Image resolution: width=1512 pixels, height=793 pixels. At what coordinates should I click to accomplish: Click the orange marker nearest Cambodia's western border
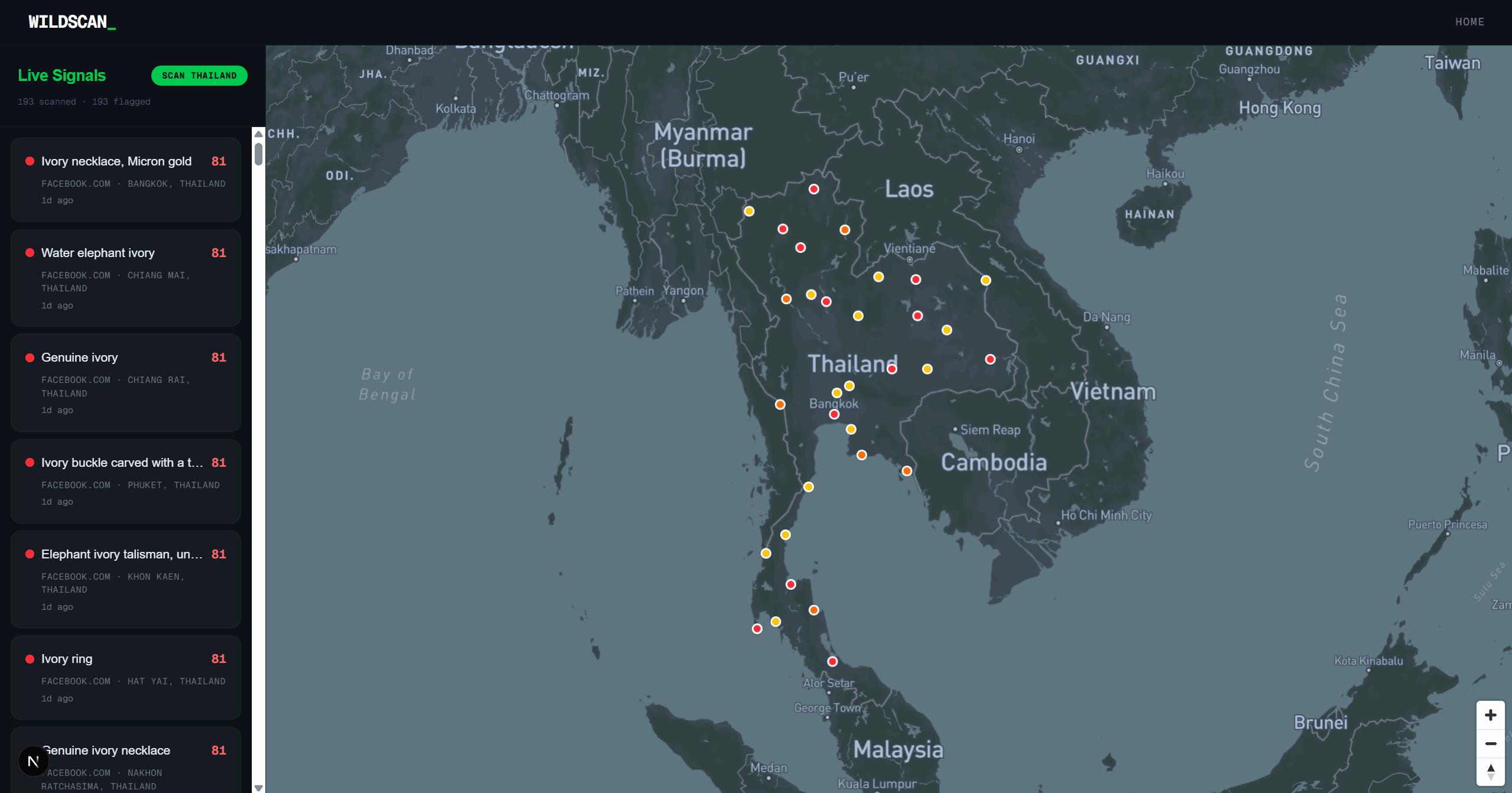(x=907, y=471)
